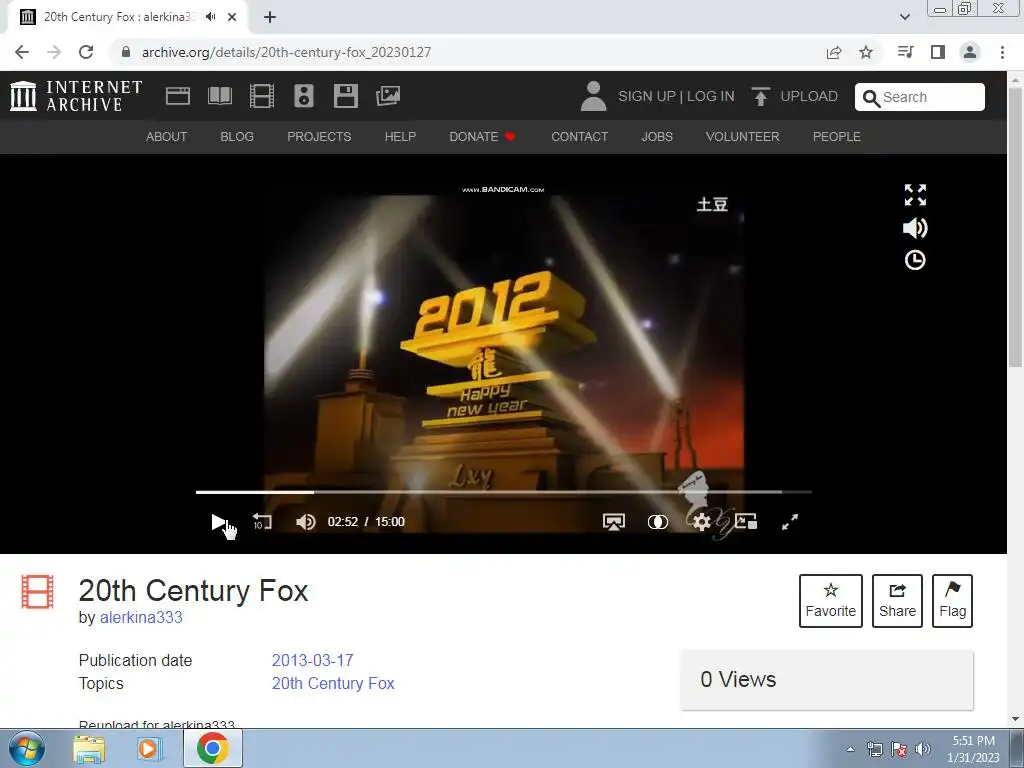Open the 20th Century Fox topic link

point(333,683)
